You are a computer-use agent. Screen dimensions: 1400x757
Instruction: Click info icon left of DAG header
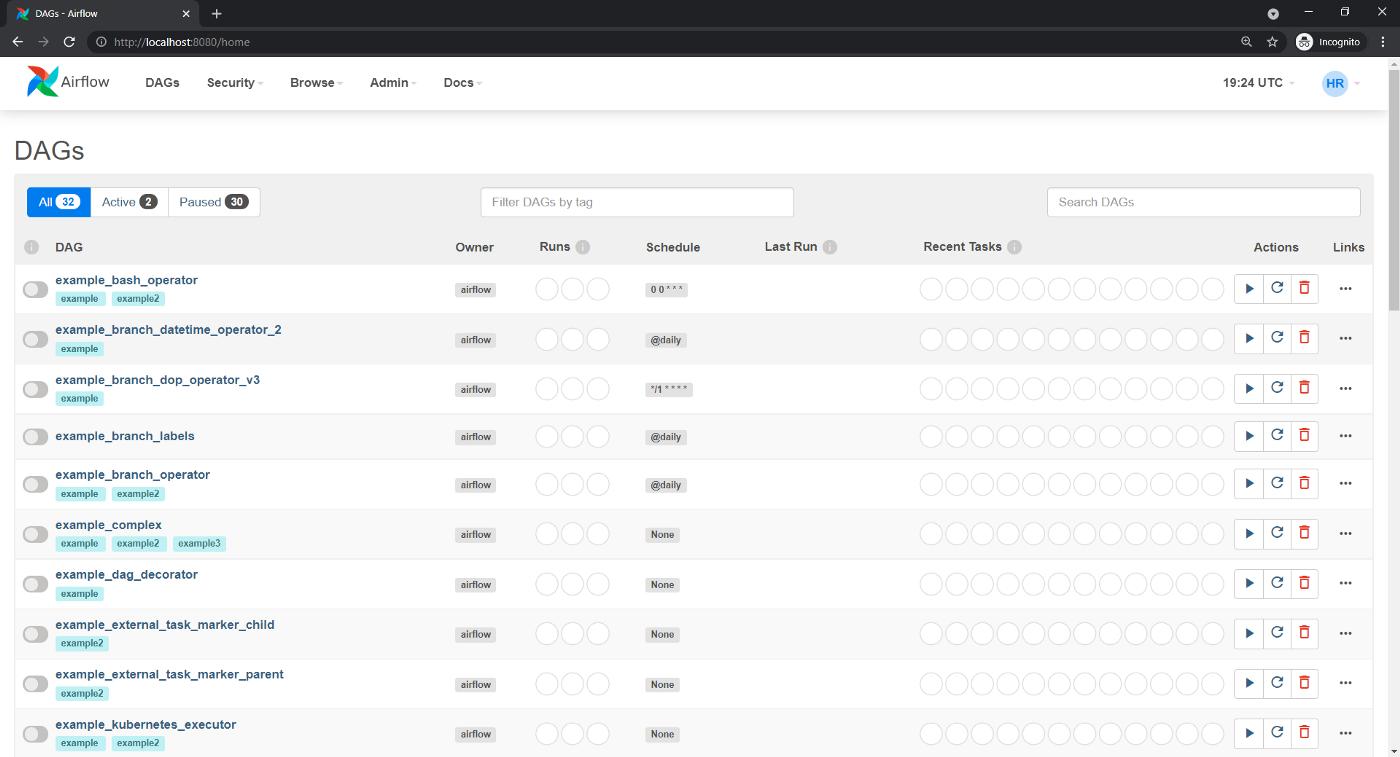pos(31,247)
